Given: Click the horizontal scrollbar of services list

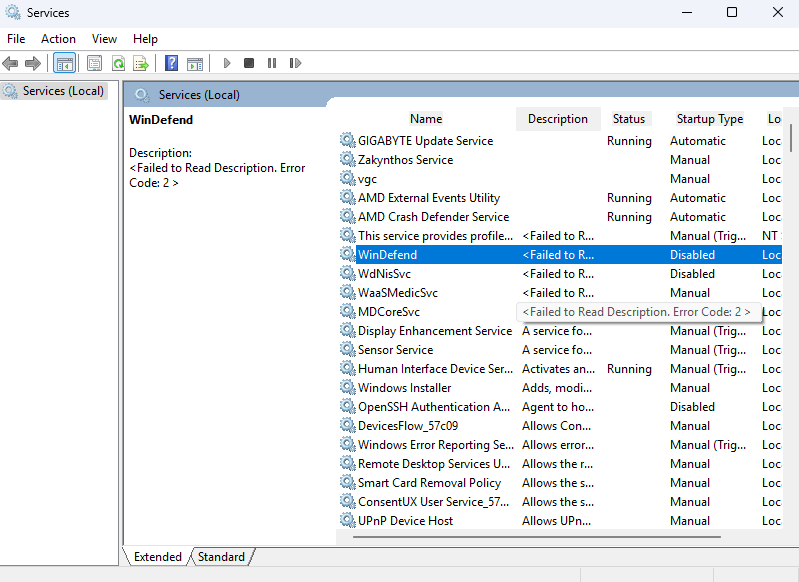Looking at the screenshot, I should (x=537, y=537).
